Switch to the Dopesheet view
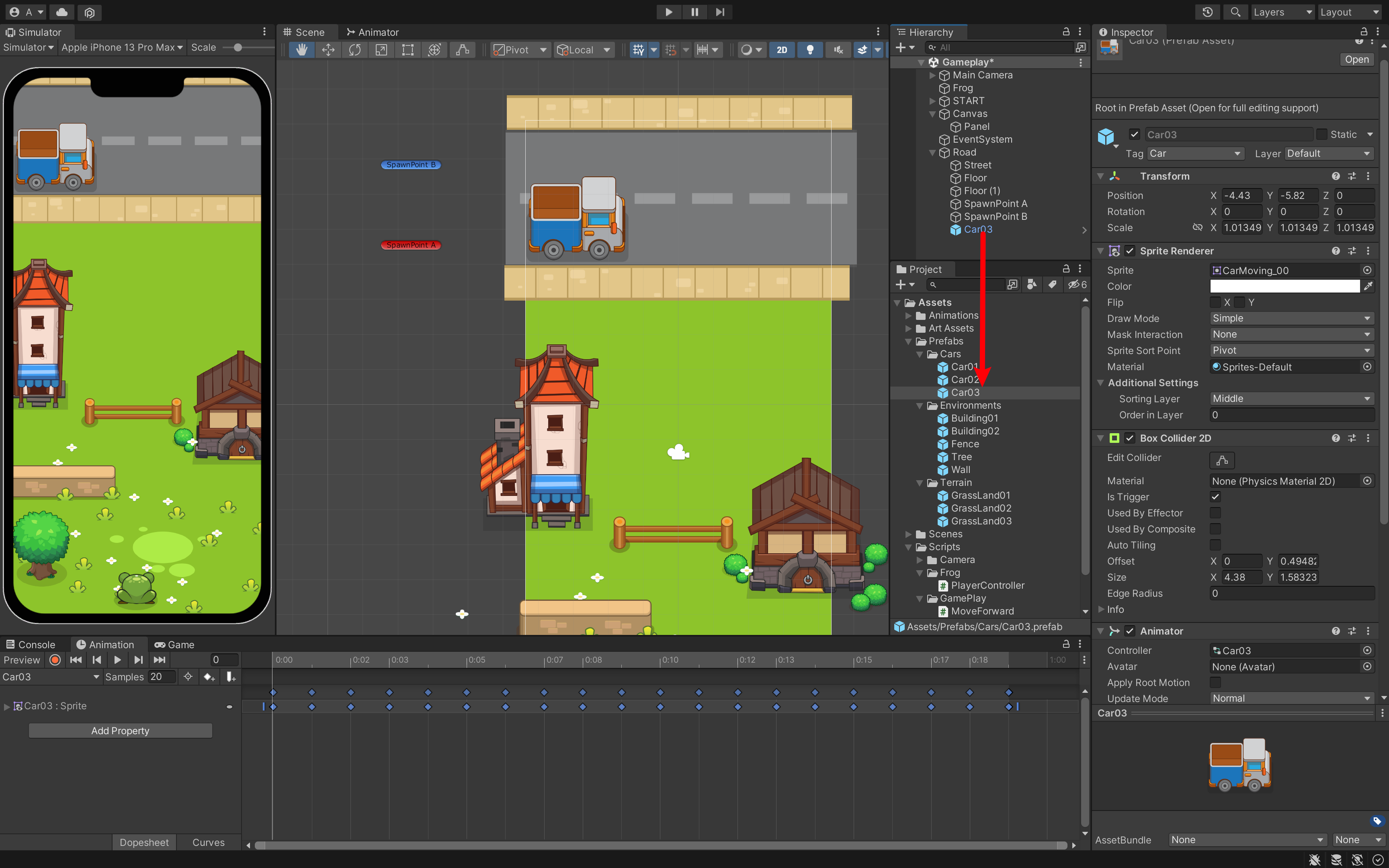This screenshot has height=868, width=1389. point(144,842)
